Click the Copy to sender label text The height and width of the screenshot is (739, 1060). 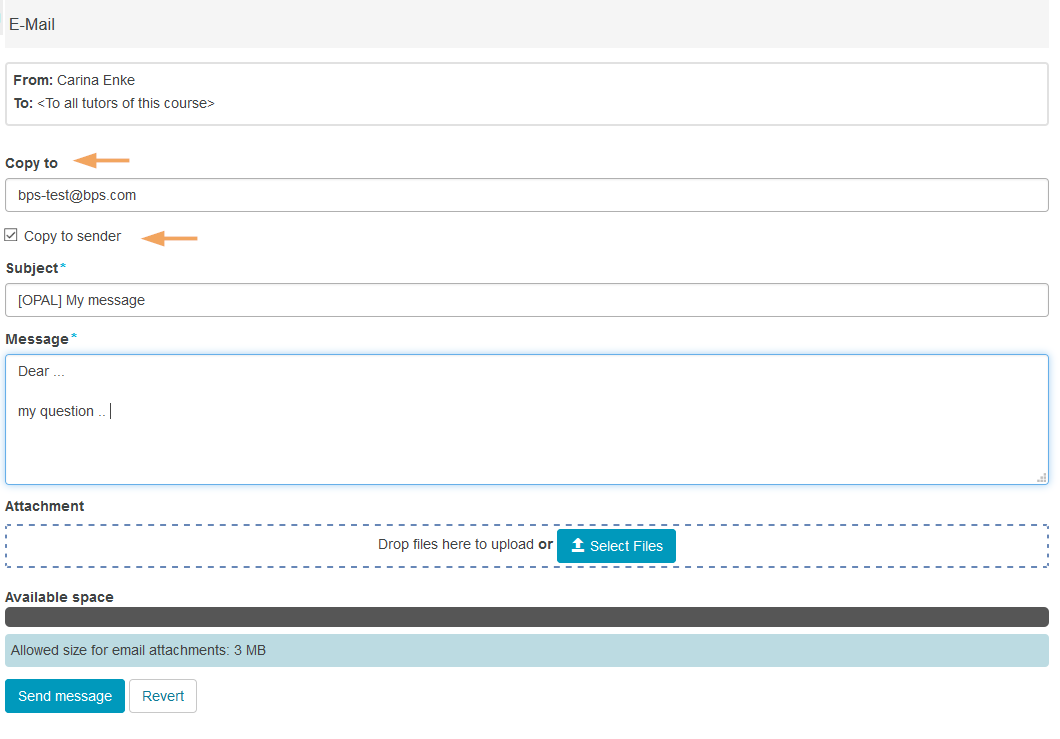click(72, 236)
